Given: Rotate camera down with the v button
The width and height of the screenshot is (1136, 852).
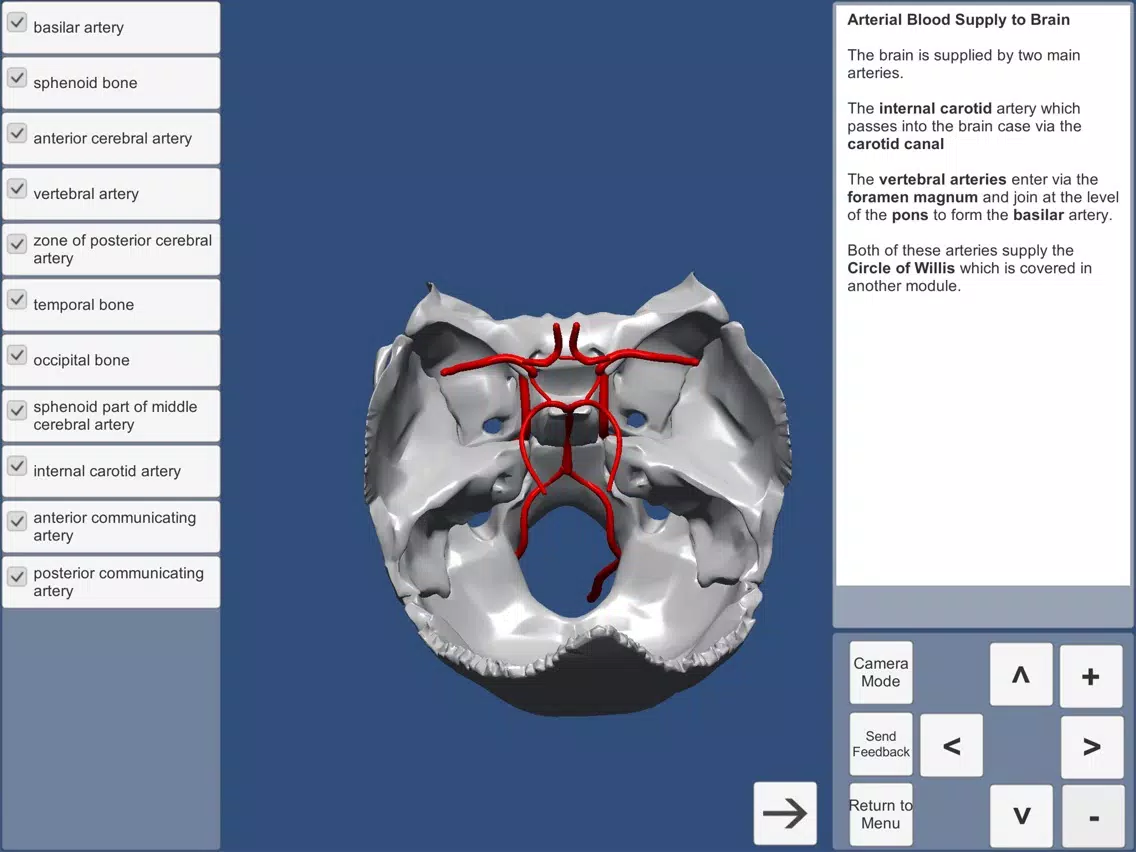Looking at the screenshot, I should click(1021, 816).
